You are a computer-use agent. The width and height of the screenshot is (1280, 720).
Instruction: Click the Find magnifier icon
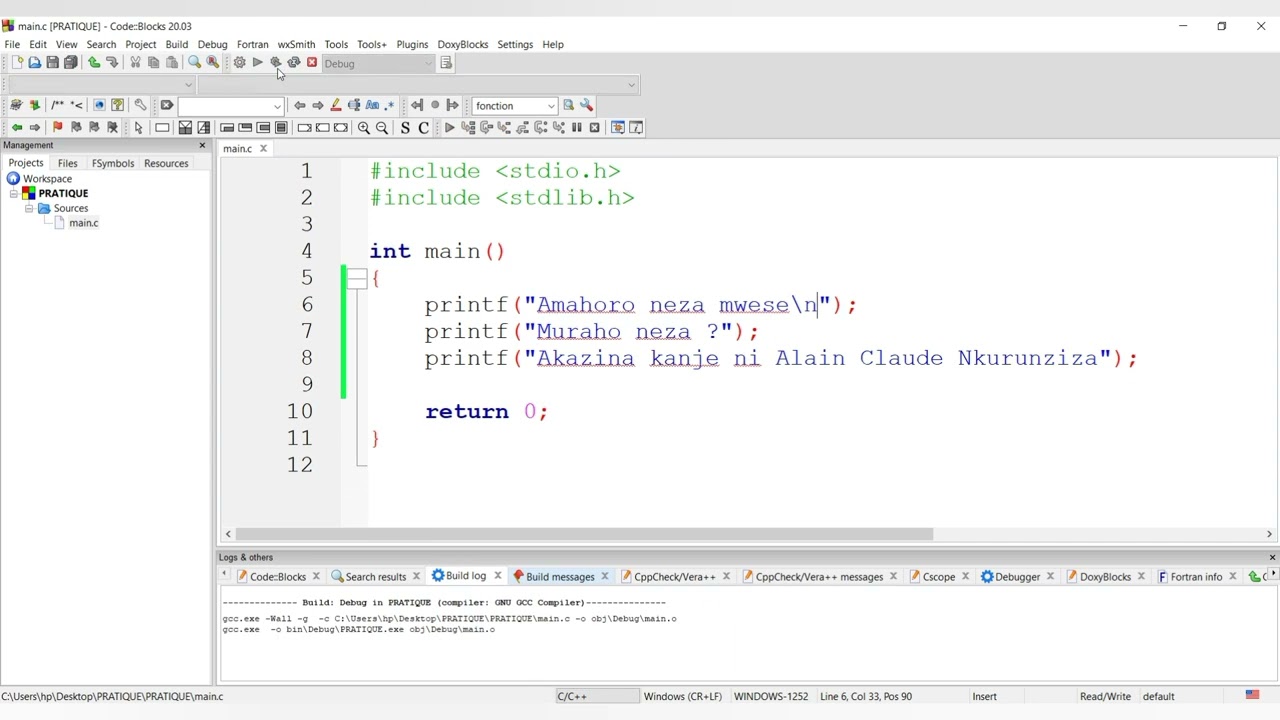pyautogui.click(x=194, y=63)
